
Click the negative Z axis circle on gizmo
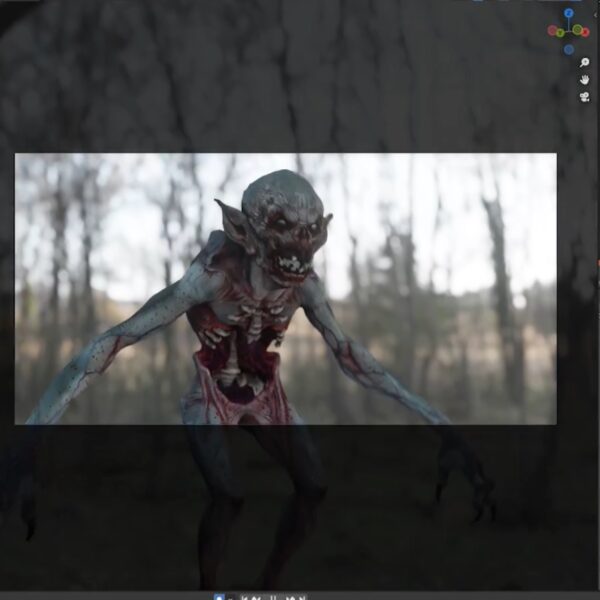569,49
